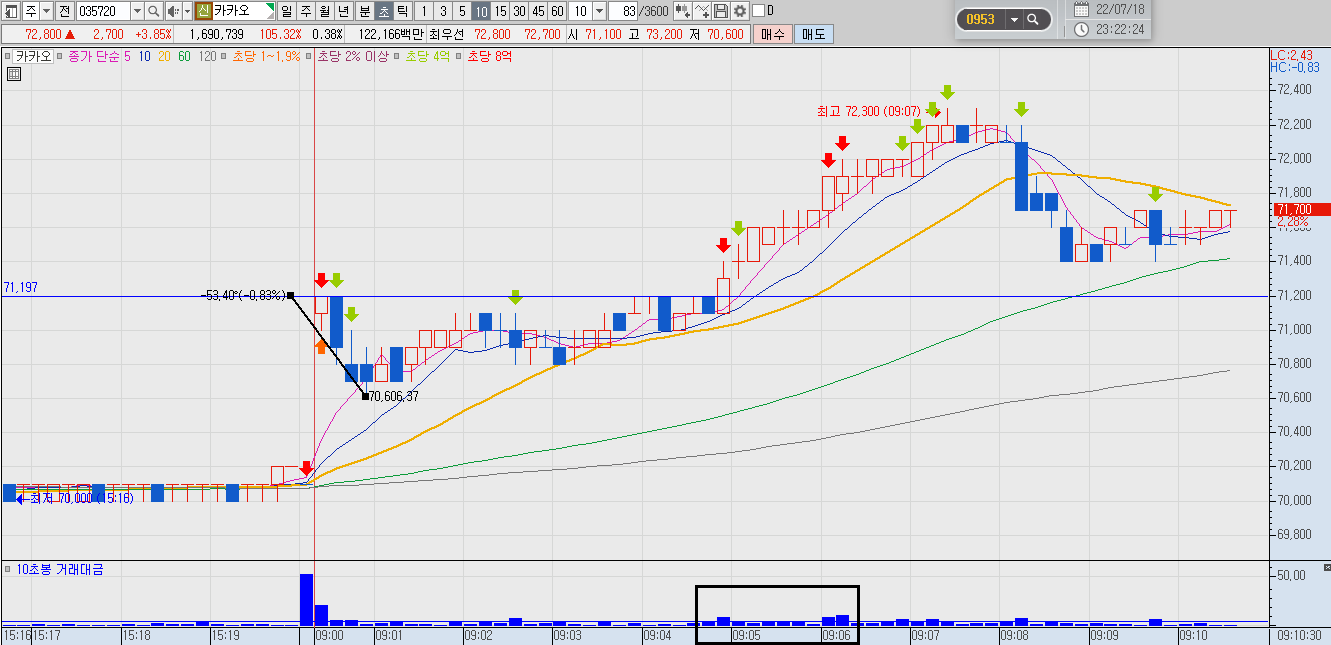This screenshot has height=645, width=1331.
Task: Select the 월 monthly period tab
Action: (x=324, y=11)
